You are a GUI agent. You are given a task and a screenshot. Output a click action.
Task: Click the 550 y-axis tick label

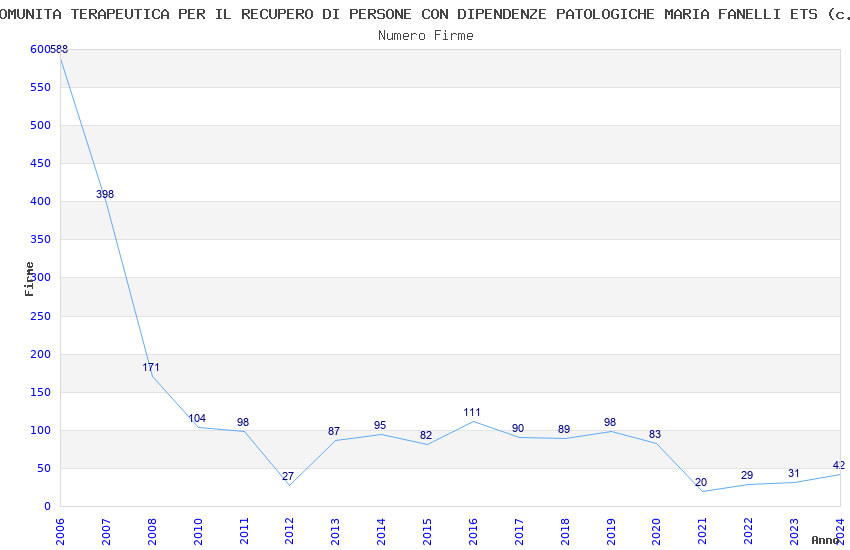click(41, 87)
